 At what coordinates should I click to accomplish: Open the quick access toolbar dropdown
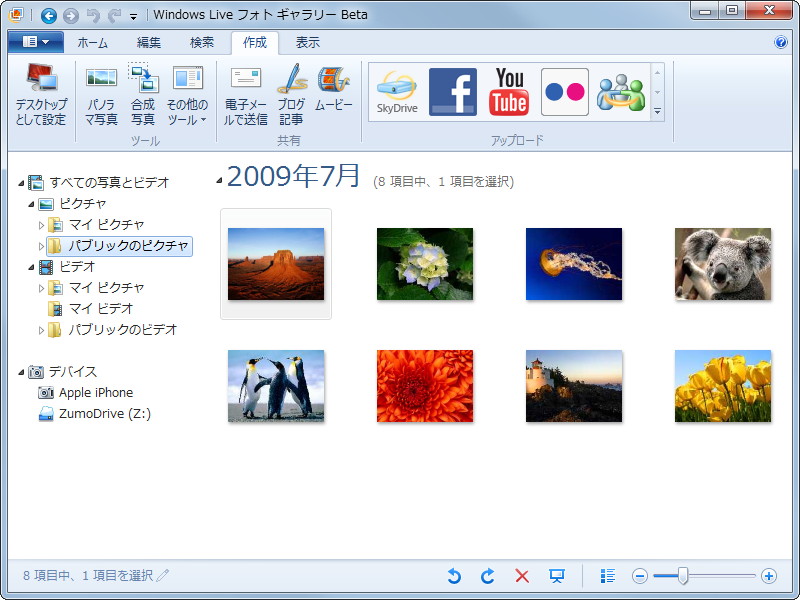click(x=133, y=17)
